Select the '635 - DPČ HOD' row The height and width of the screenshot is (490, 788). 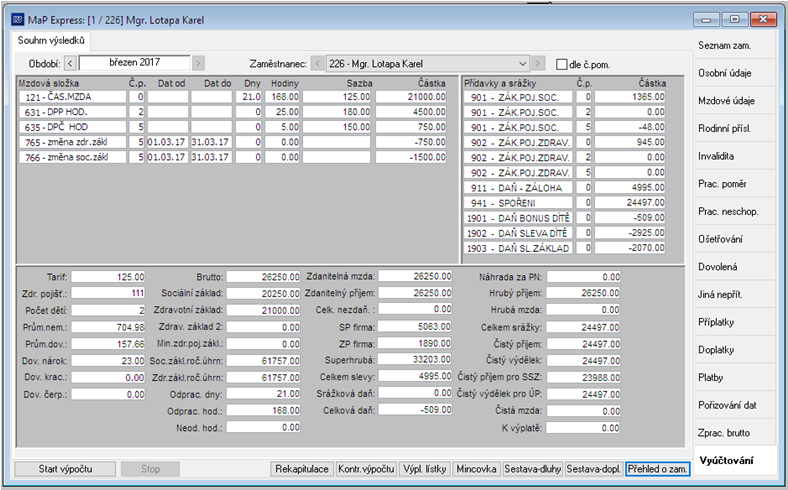(x=232, y=127)
